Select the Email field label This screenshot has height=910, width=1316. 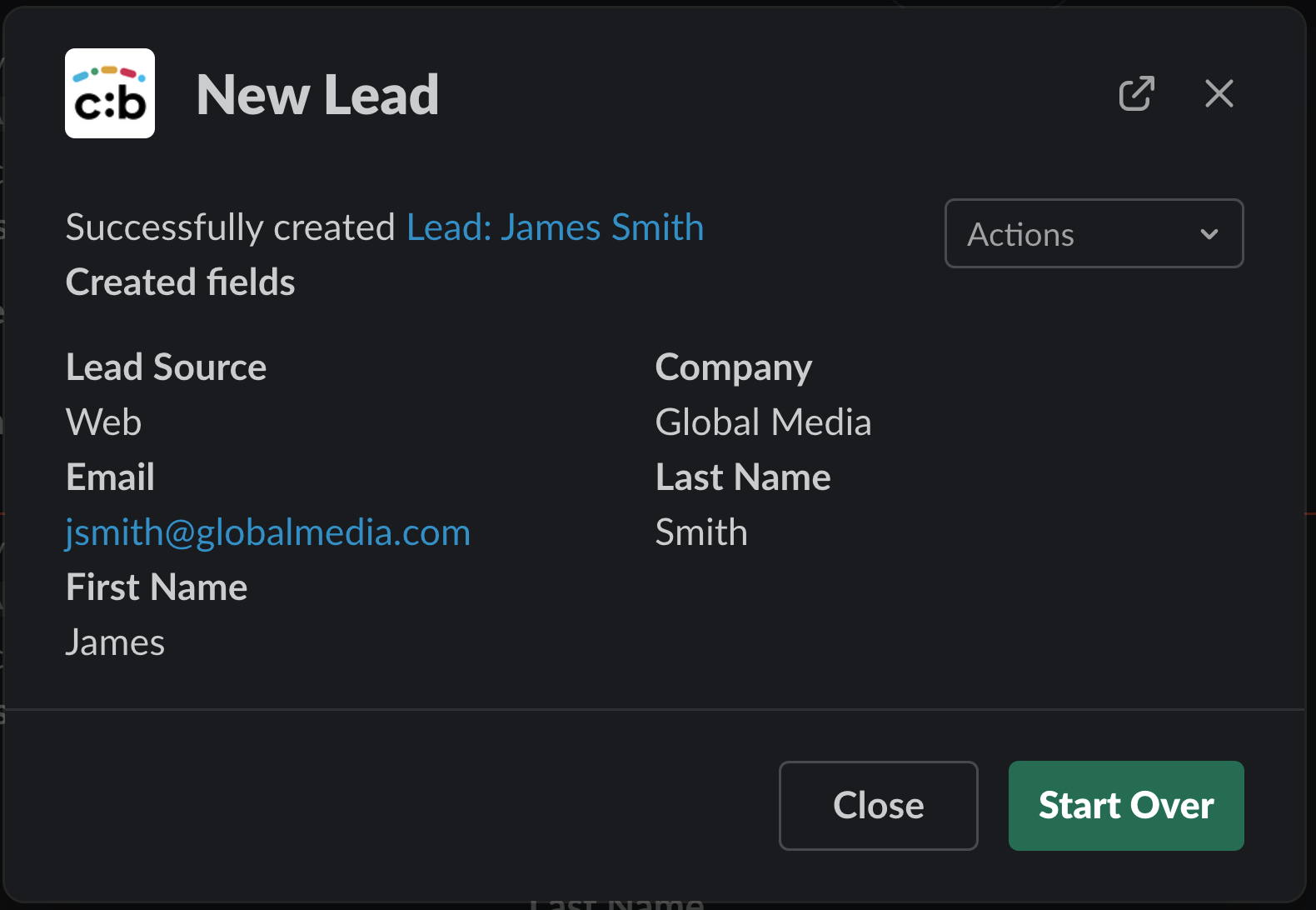click(x=110, y=477)
